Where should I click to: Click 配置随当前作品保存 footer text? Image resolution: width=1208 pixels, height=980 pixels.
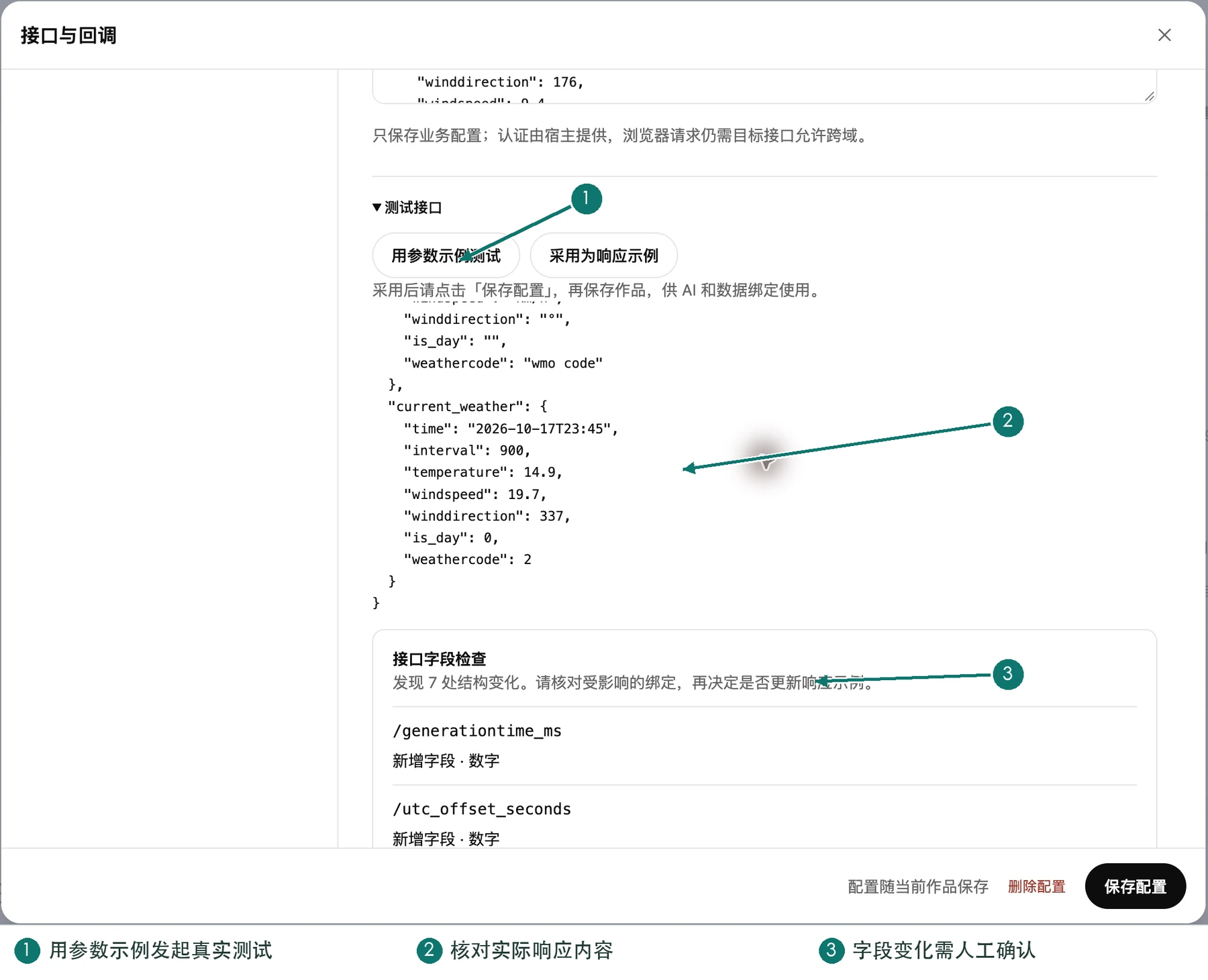[x=918, y=887]
